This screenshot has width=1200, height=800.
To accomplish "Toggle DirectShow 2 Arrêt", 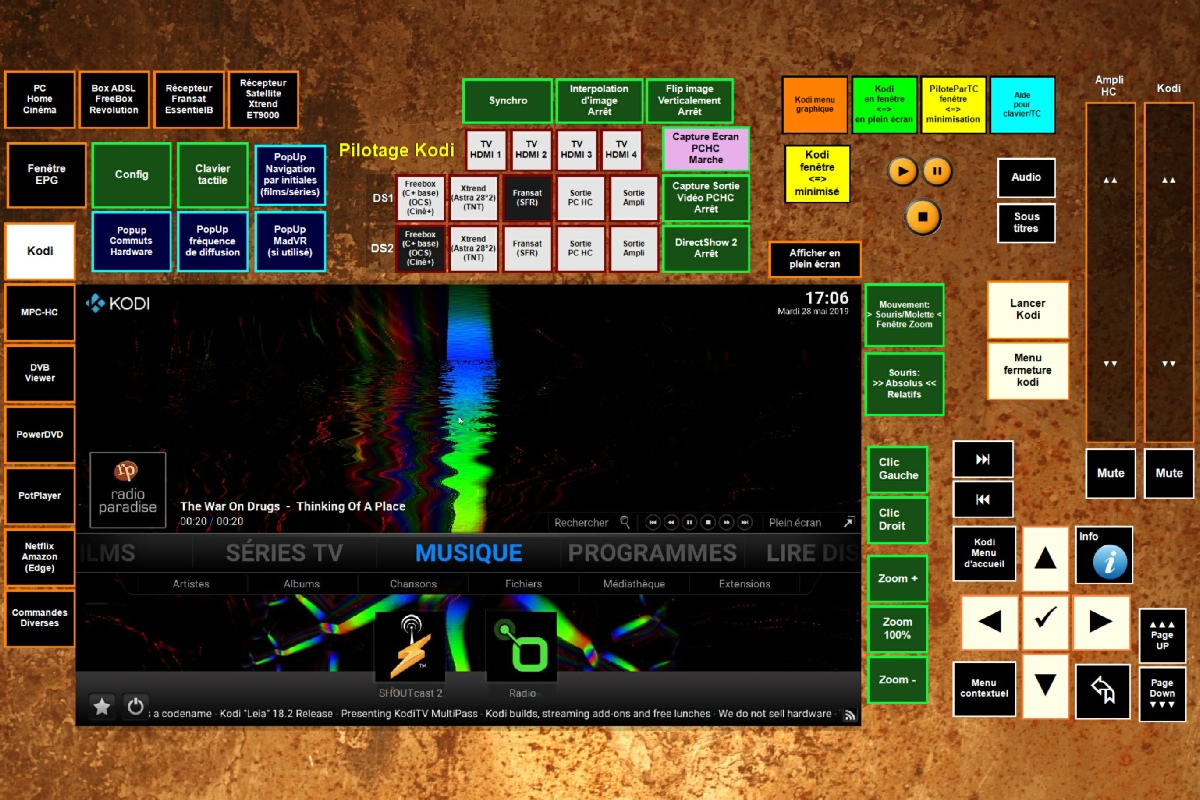I will coord(706,248).
